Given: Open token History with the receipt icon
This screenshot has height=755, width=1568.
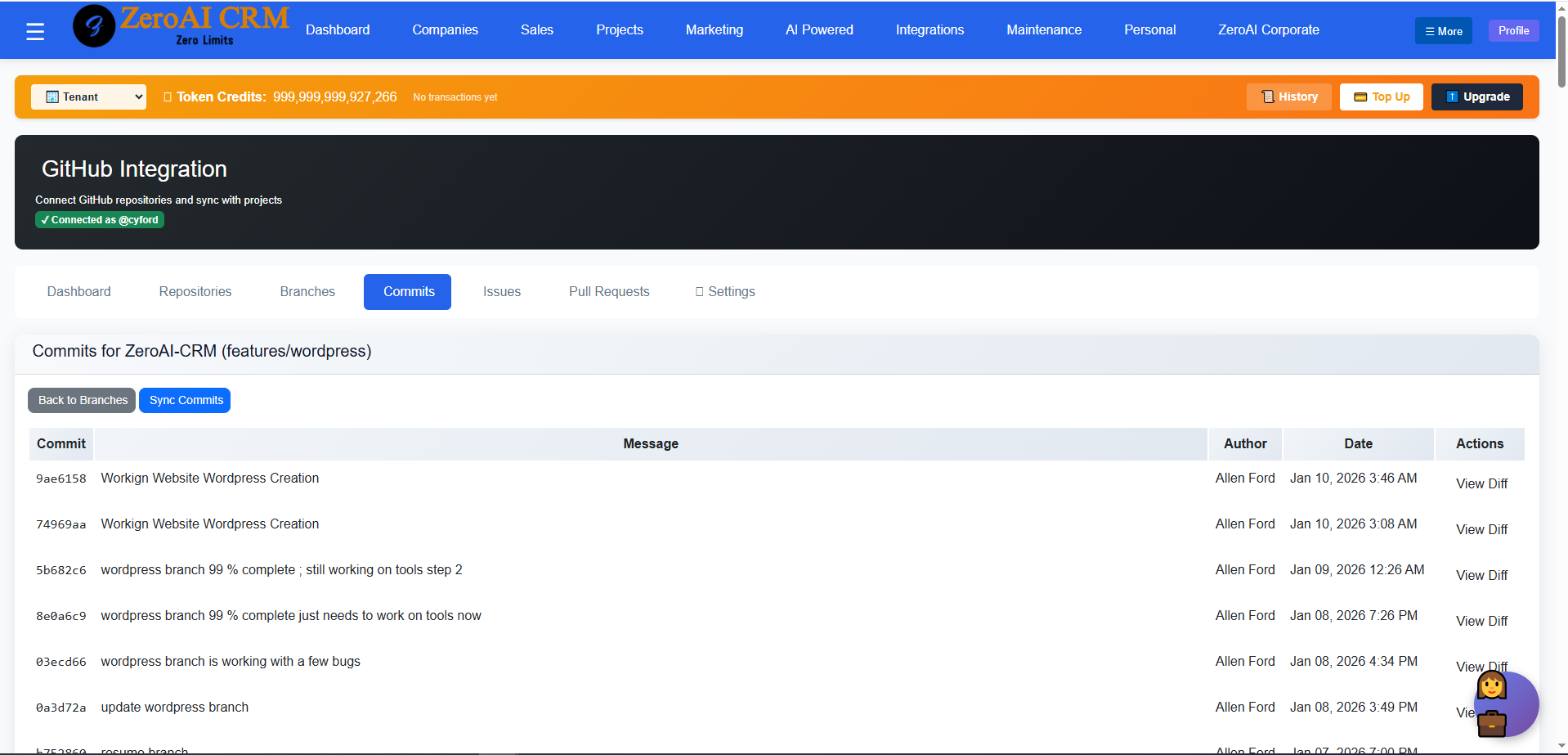Looking at the screenshot, I should click(x=1288, y=97).
